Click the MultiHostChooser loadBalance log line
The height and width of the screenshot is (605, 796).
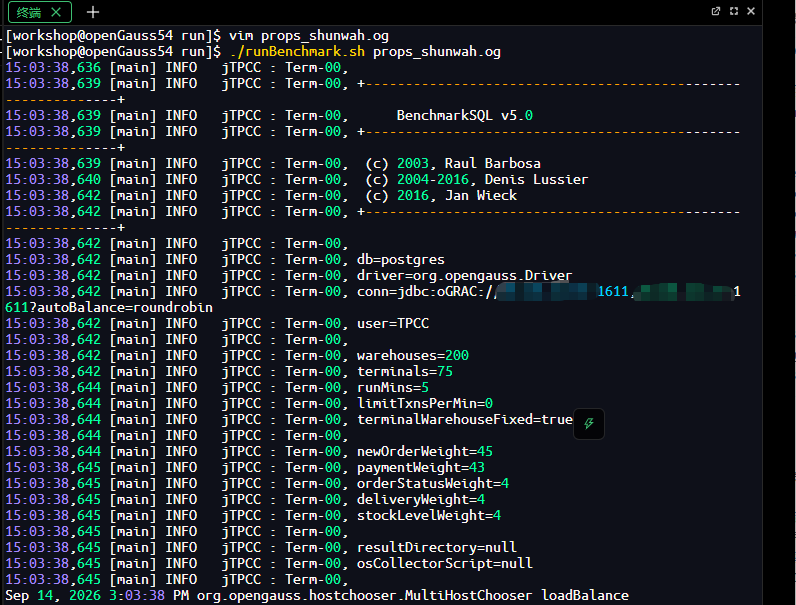(x=317, y=596)
